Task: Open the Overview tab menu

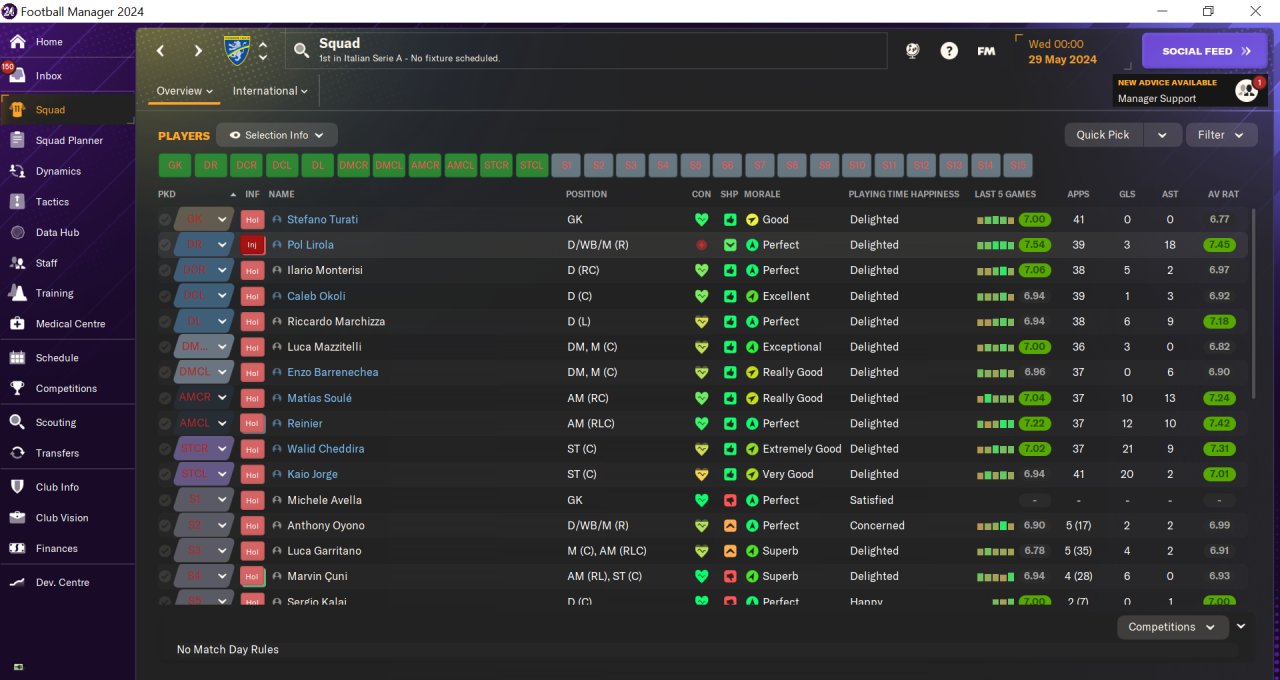Action: click(x=185, y=91)
